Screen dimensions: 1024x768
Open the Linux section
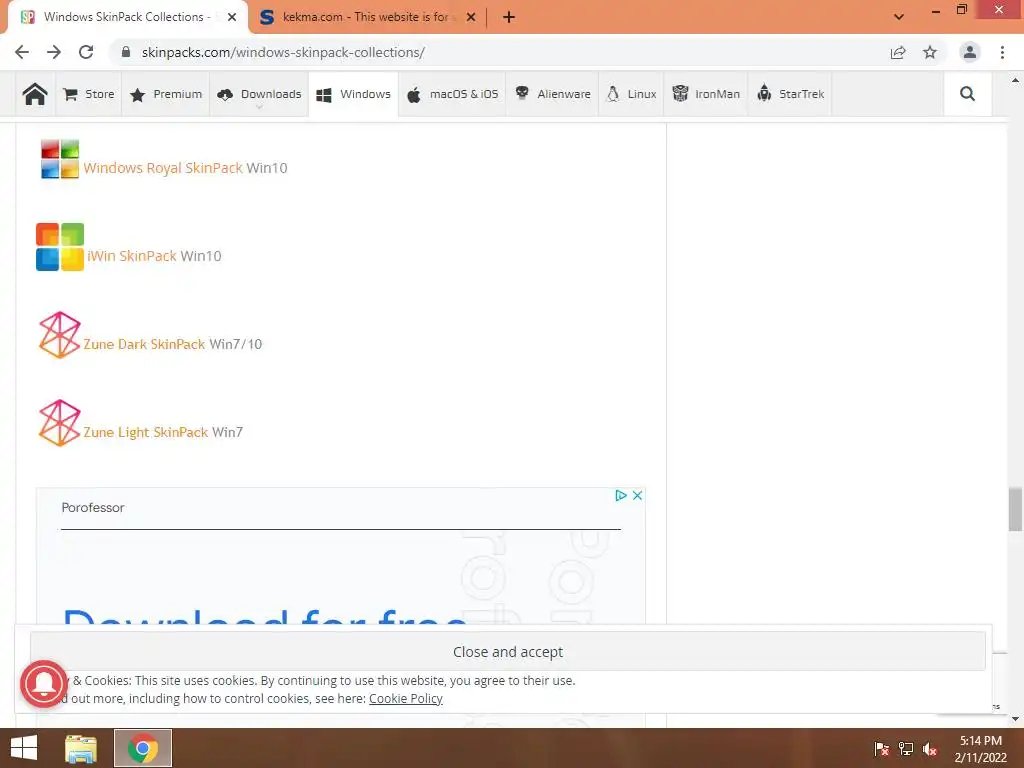(631, 94)
